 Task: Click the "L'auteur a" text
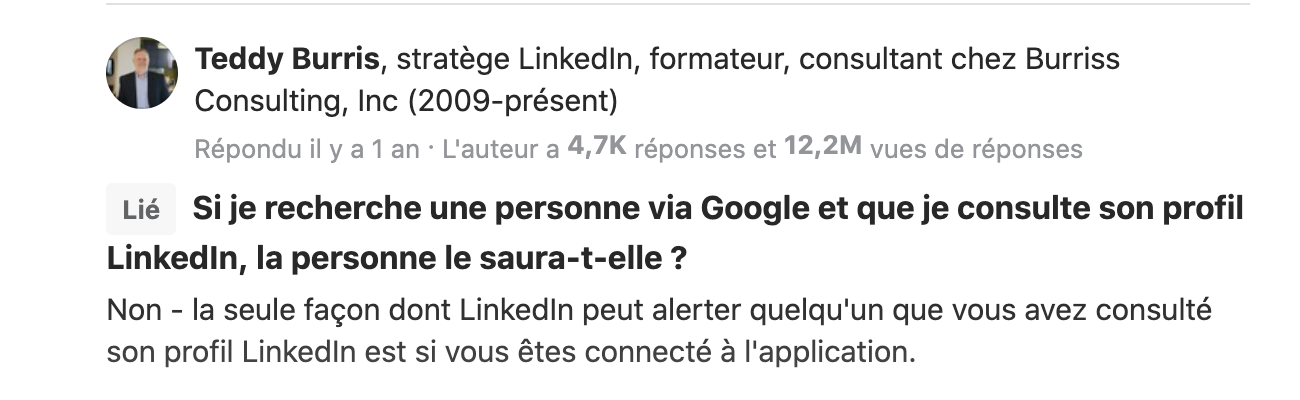coord(500,150)
